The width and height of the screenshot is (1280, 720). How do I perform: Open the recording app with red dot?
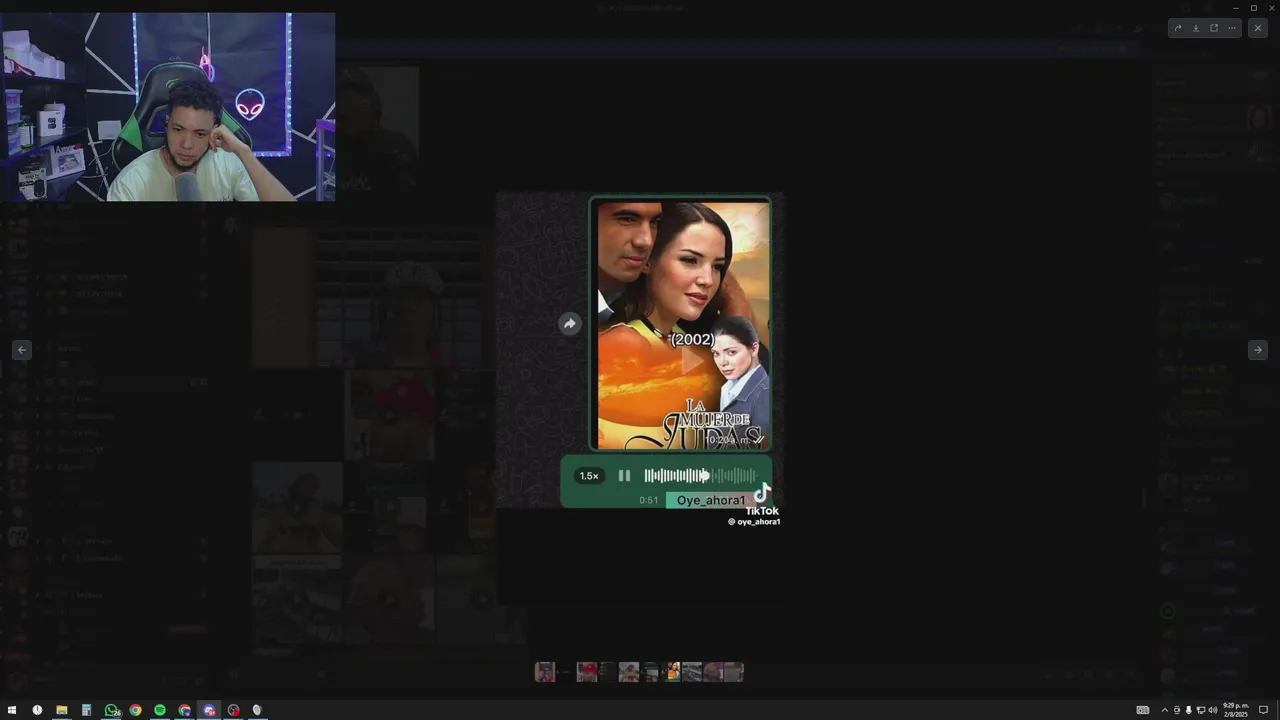[233, 710]
